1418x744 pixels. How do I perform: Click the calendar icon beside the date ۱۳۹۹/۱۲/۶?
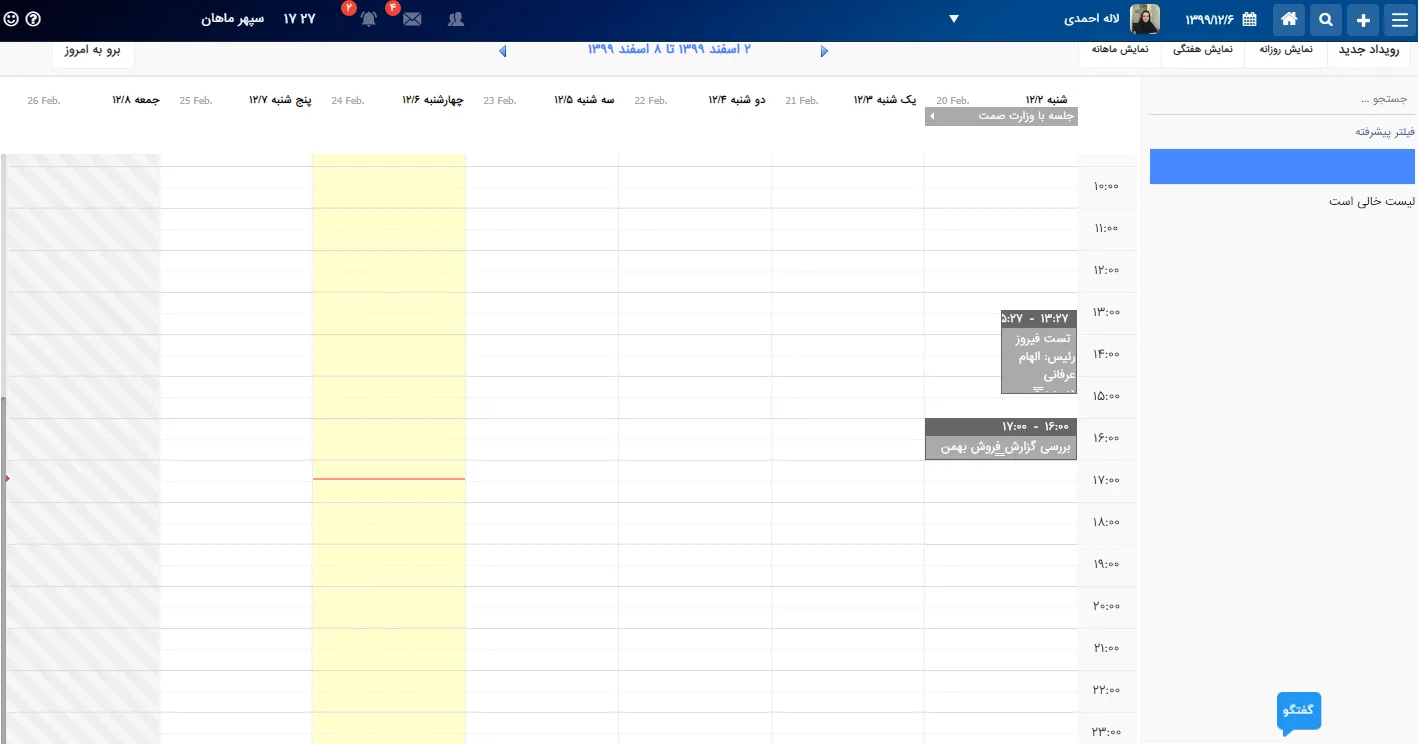click(1249, 19)
